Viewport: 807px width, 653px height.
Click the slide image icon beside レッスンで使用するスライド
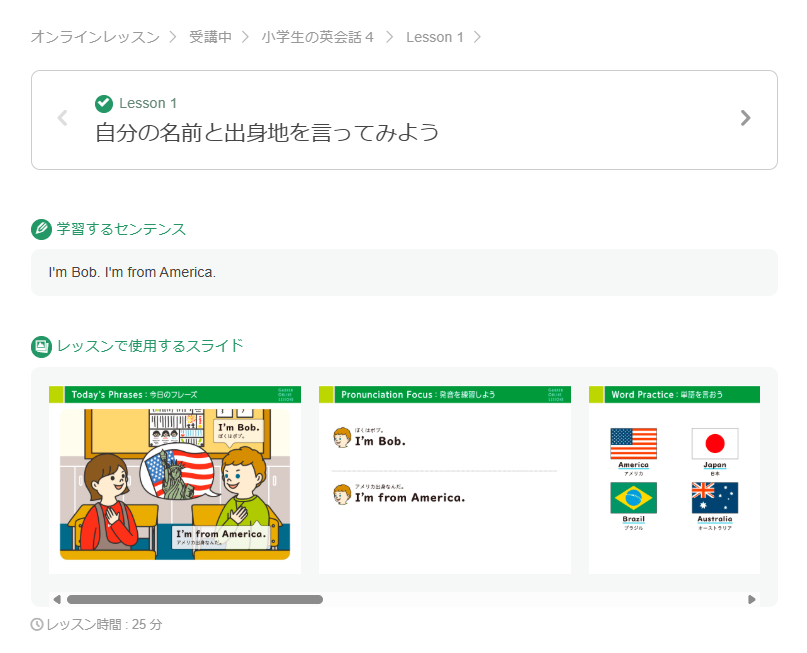tap(41, 346)
